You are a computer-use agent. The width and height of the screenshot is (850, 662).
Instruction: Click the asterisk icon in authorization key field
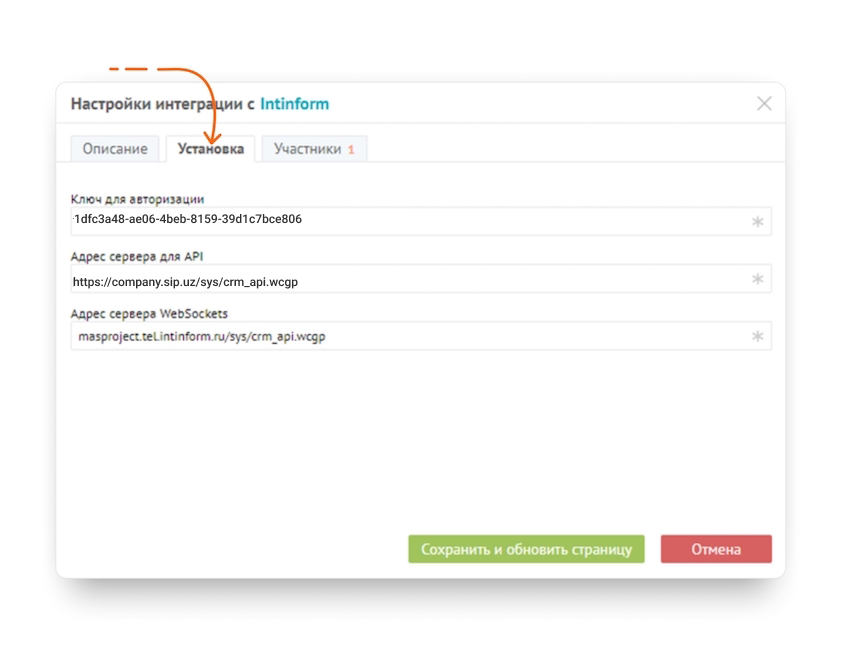point(757,222)
